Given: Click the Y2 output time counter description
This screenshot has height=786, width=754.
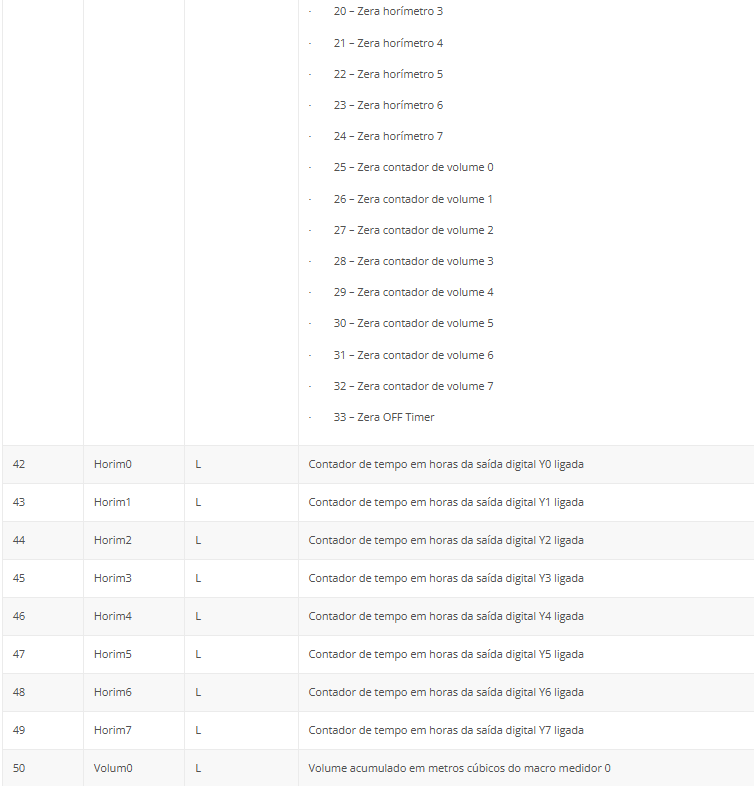Looking at the screenshot, I should coord(446,540).
